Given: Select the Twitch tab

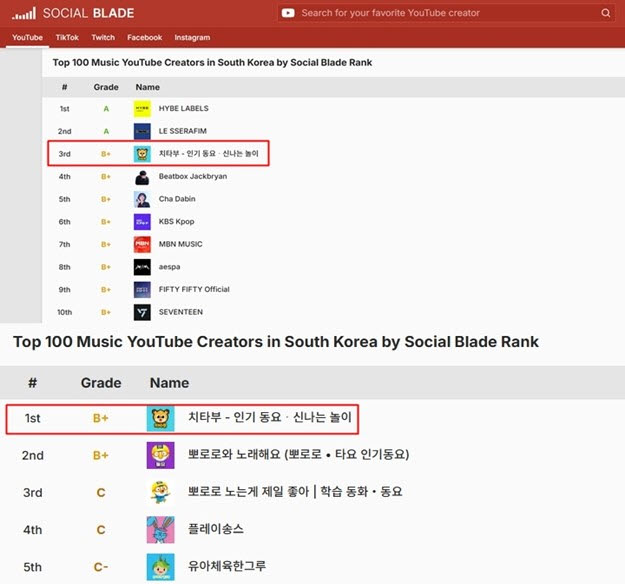Looking at the screenshot, I should [x=103, y=37].
